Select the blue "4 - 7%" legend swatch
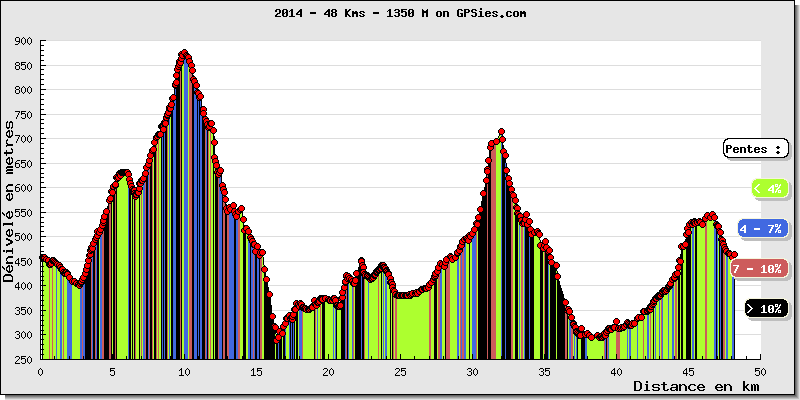This screenshot has height=400, width=800. click(x=762, y=228)
